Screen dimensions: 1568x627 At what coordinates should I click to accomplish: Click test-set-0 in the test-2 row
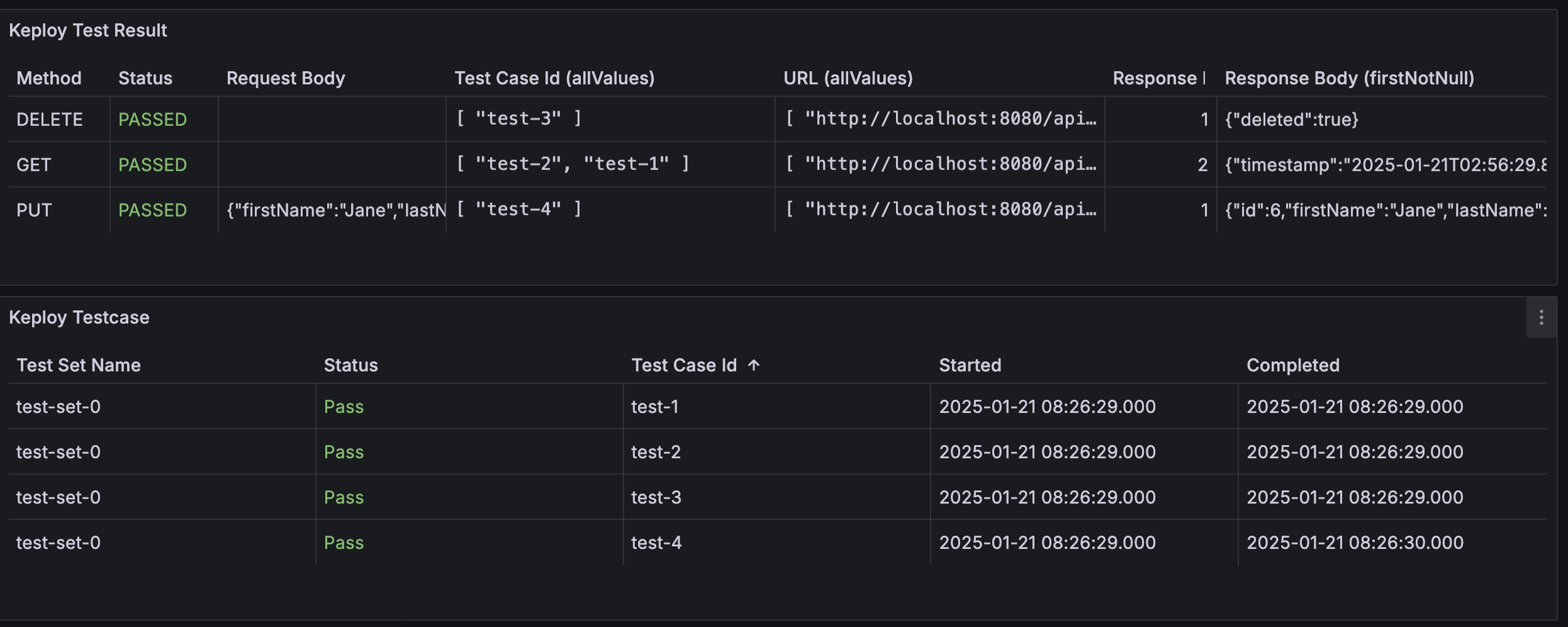[59, 452]
